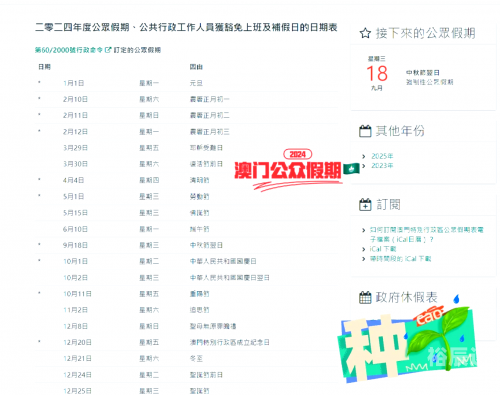Click the chevron before iCal 下載
The height and width of the screenshot is (395, 500).
tap(364, 249)
